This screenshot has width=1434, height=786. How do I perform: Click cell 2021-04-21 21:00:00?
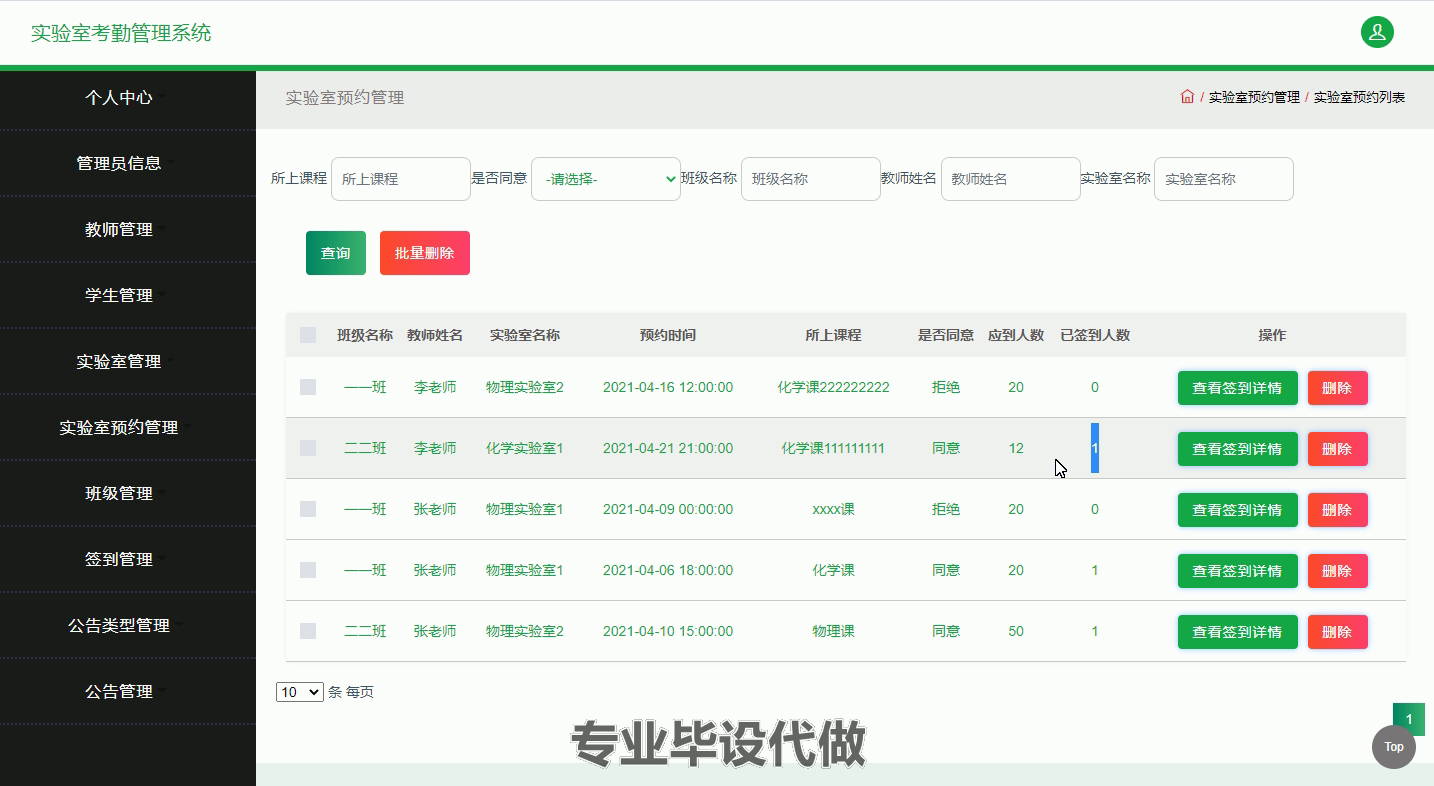click(x=668, y=448)
